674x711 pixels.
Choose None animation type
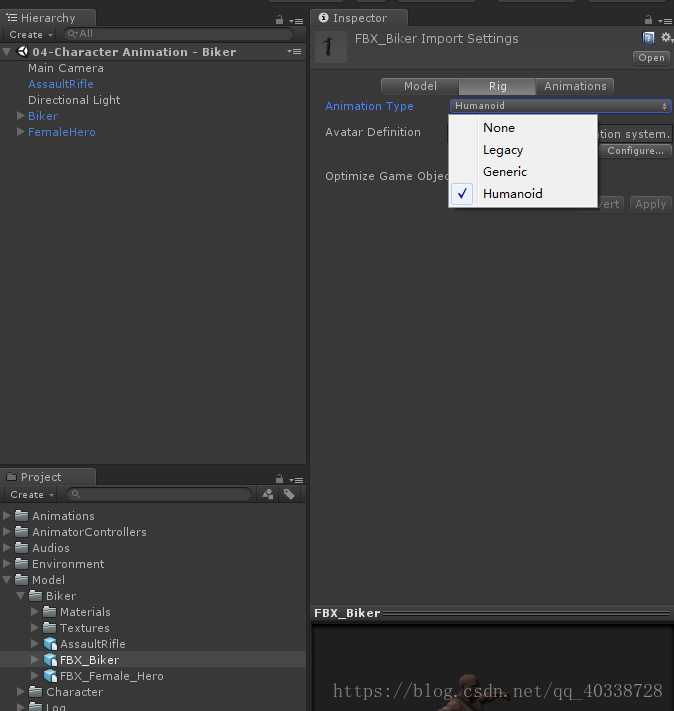(523, 128)
